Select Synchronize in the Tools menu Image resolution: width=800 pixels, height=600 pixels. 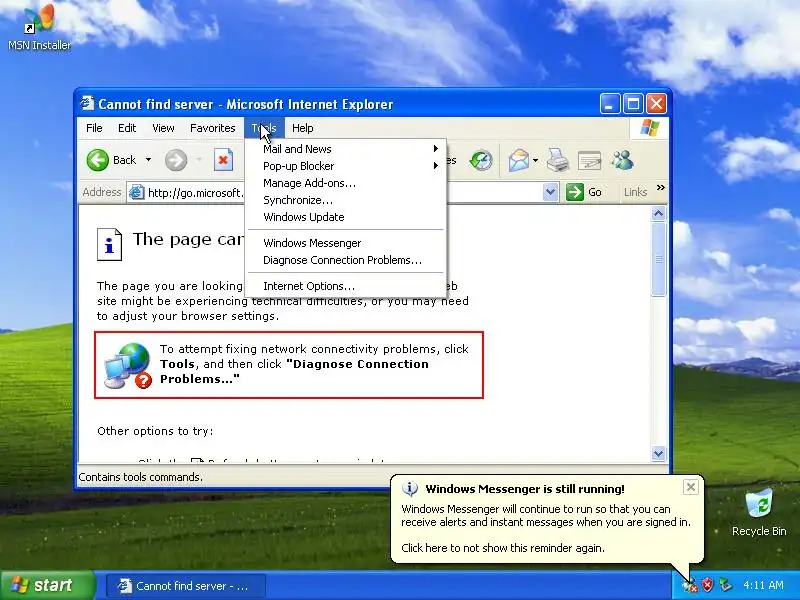point(346,200)
